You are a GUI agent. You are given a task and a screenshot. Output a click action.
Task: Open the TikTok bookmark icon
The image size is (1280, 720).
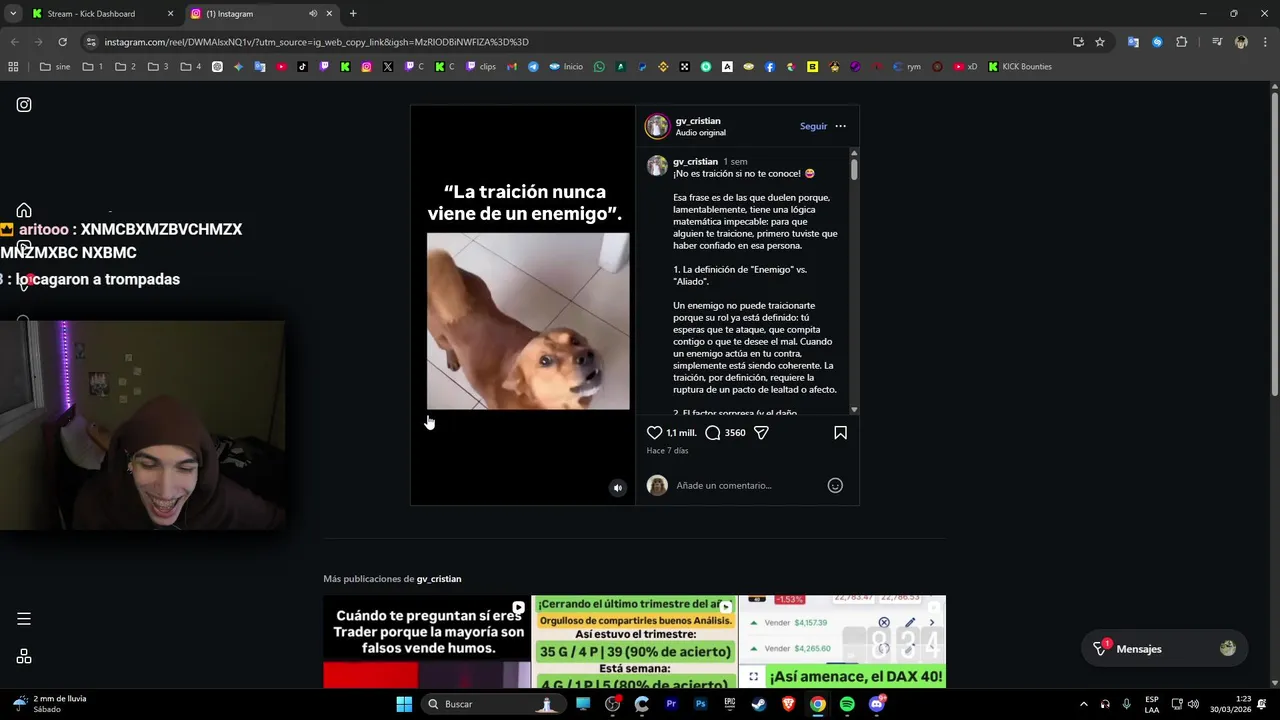(303, 67)
